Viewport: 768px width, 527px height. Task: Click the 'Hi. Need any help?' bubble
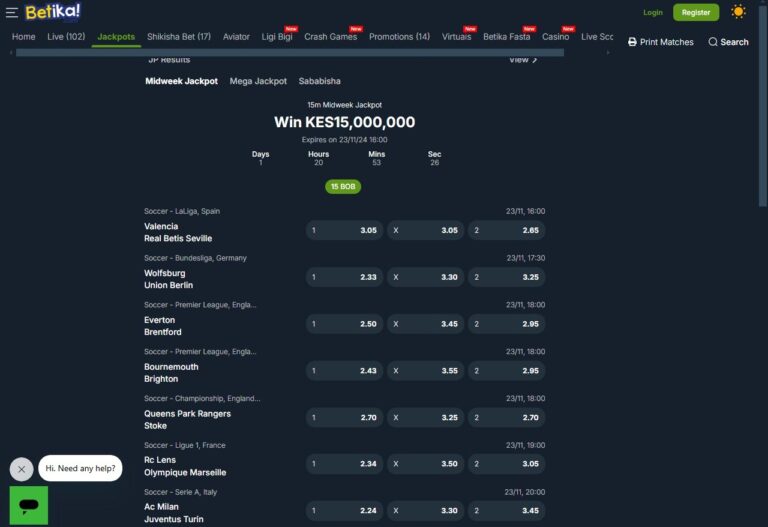click(80, 468)
